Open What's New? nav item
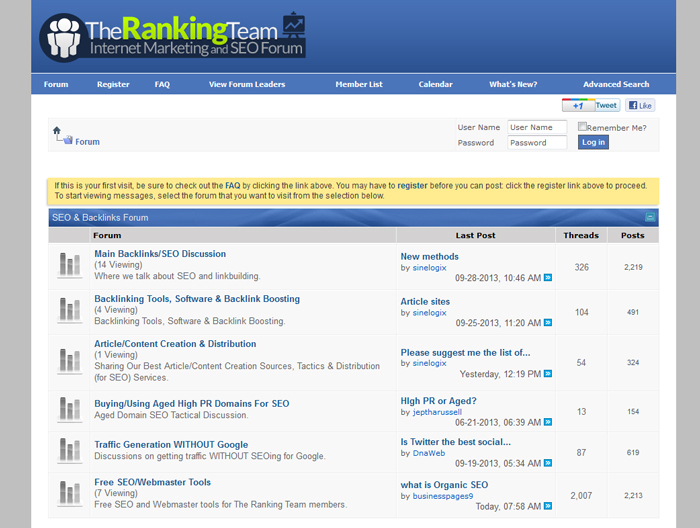This screenshot has height=528, width=700. [513, 84]
